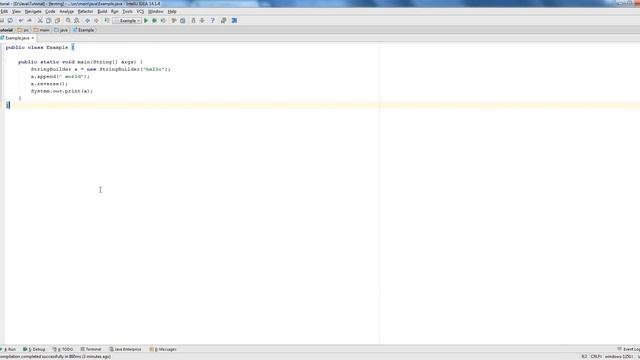The height and width of the screenshot is (360, 640).
Task: Open the VCS menu
Action: [x=140, y=11]
